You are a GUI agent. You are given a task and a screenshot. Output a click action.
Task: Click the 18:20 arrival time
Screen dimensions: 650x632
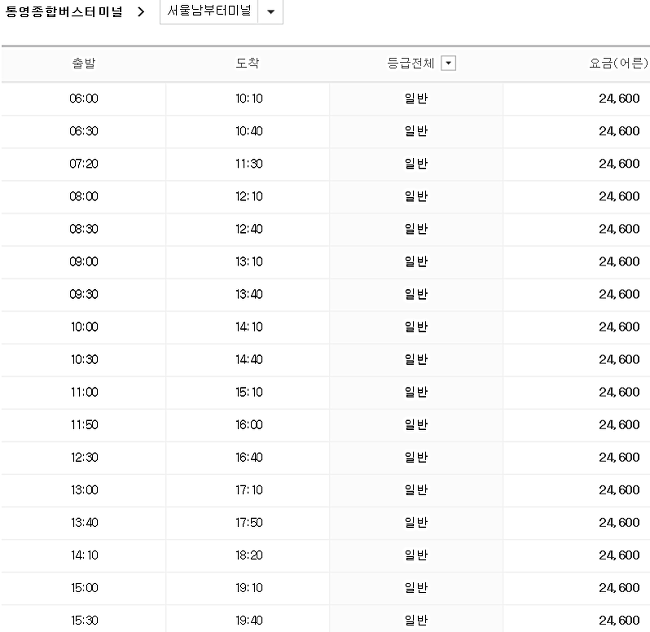pyautogui.click(x=249, y=555)
